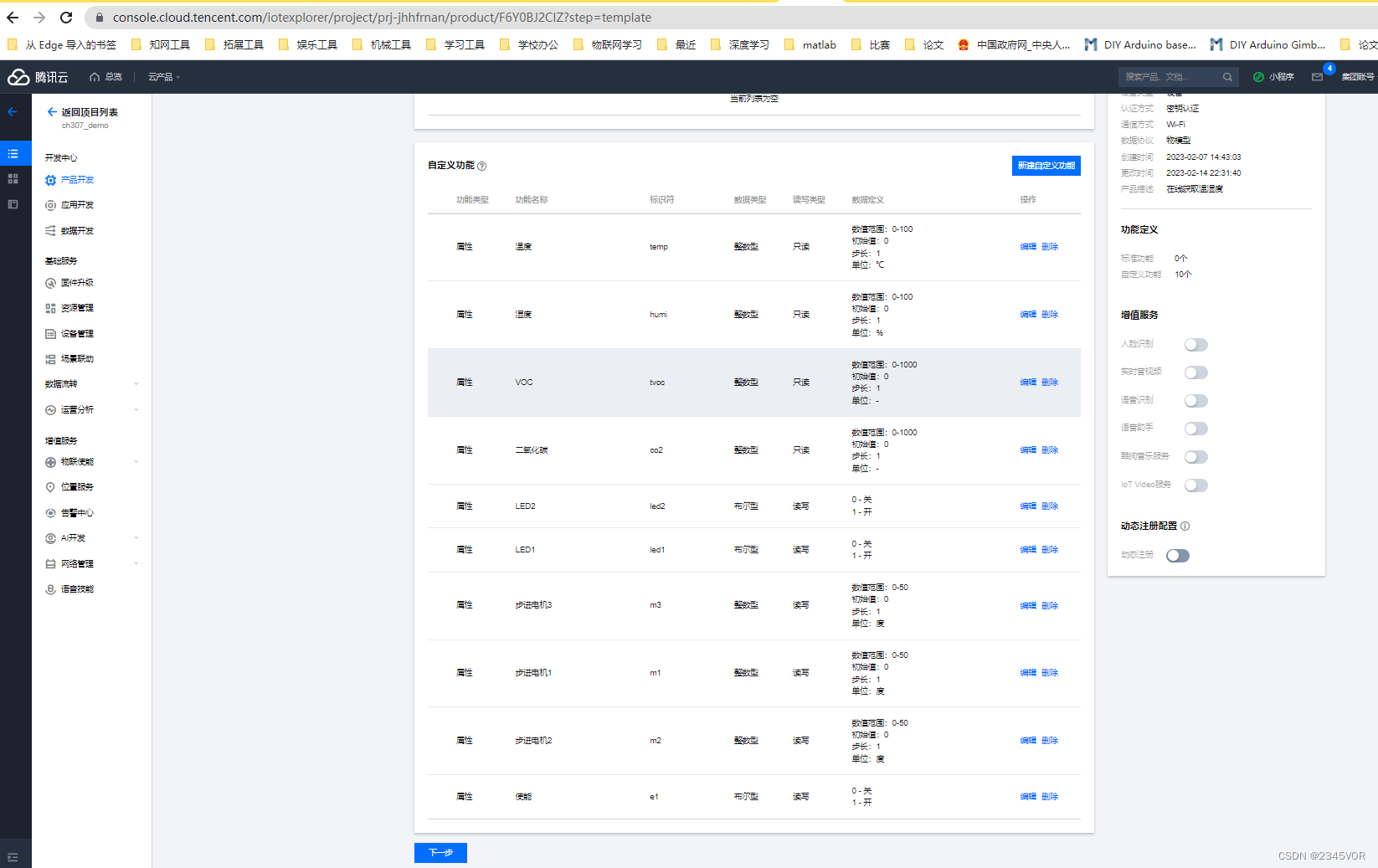Select the panel icon on dark sidebar
The width and height of the screenshot is (1378, 868).
tap(13, 204)
